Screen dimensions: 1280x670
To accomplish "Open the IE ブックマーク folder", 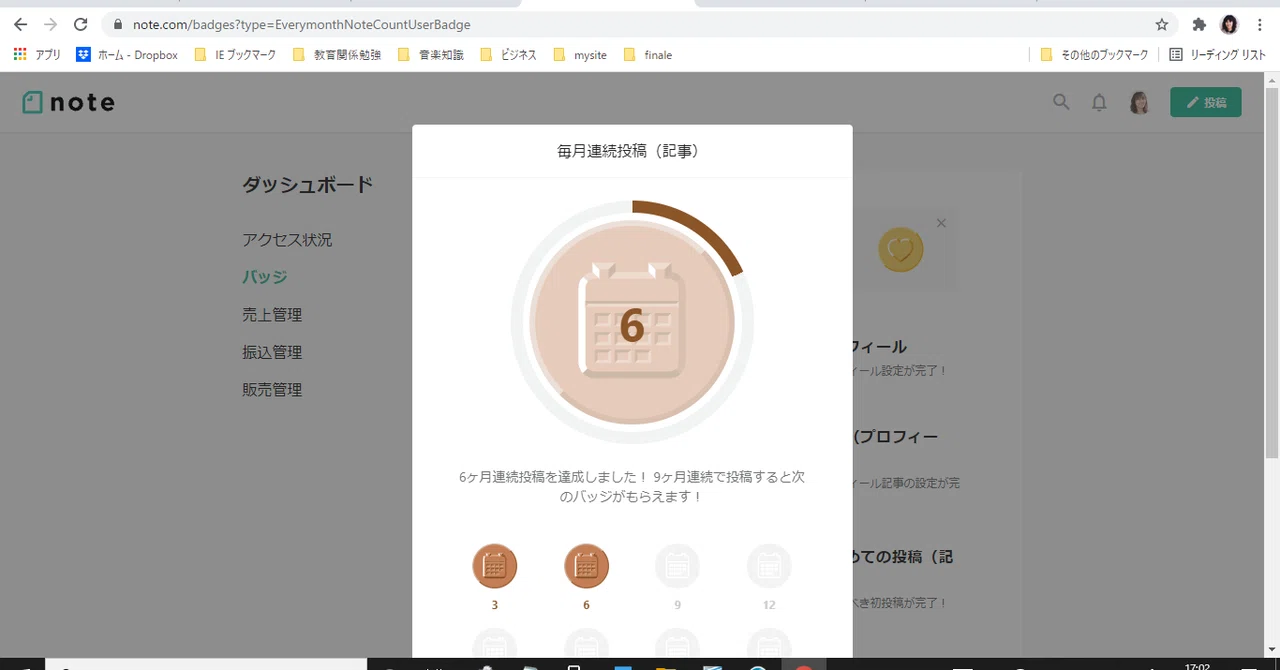I will pos(235,55).
